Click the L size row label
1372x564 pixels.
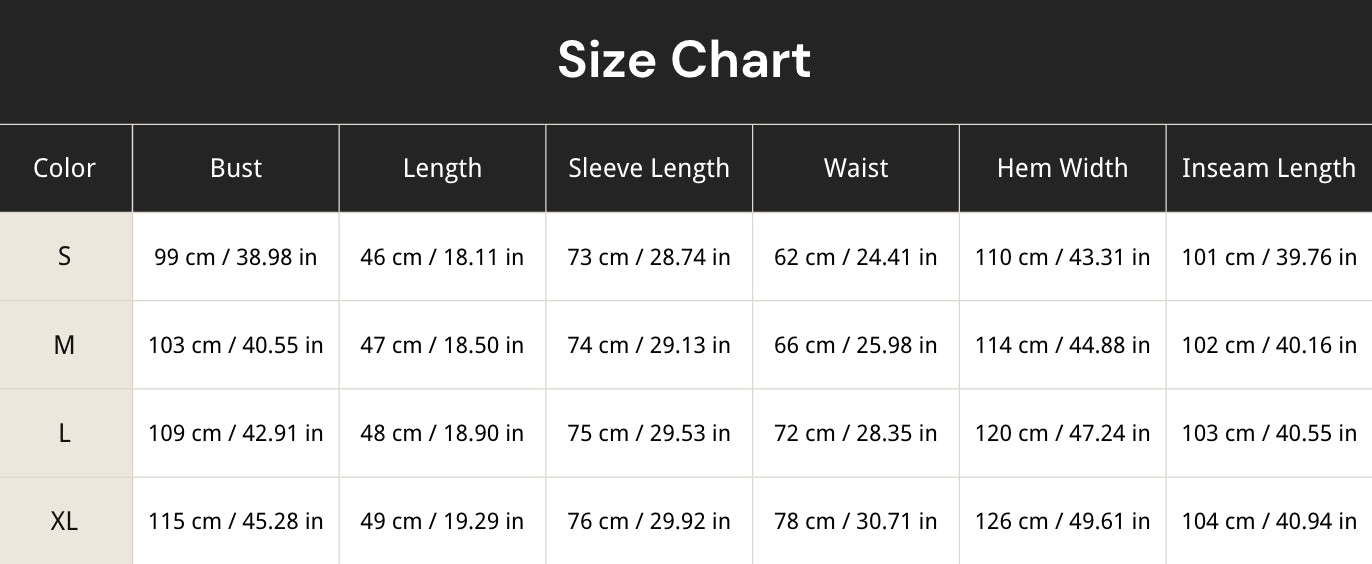pyautogui.click(x=65, y=433)
